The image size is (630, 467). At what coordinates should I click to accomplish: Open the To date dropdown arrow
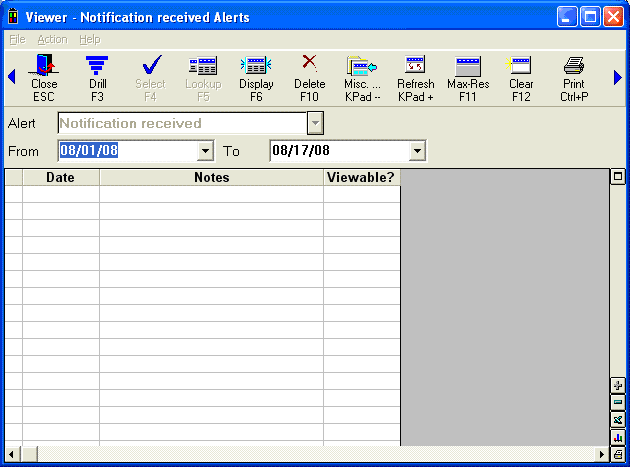(417, 151)
